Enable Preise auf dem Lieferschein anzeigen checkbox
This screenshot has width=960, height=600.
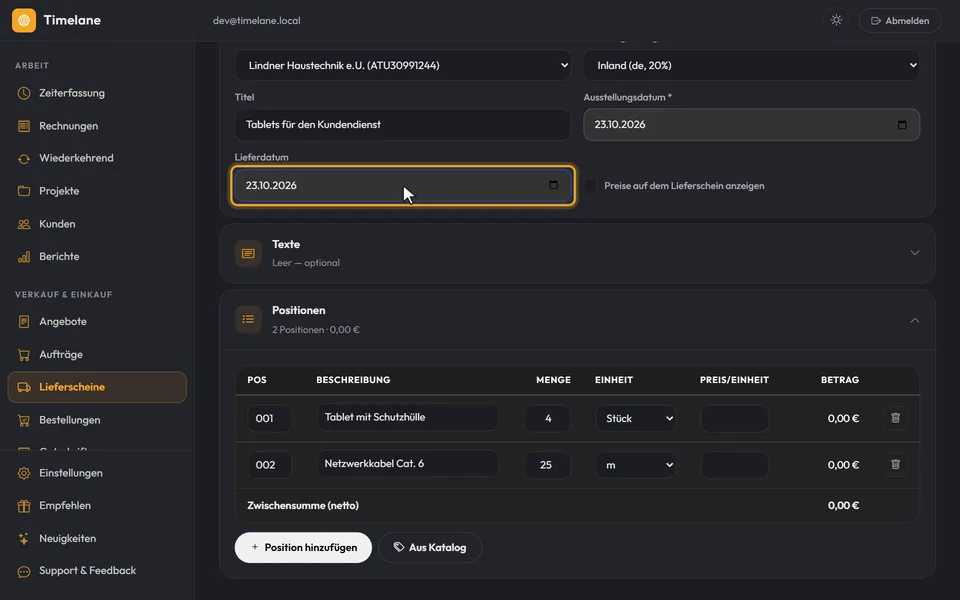pos(591,186)
